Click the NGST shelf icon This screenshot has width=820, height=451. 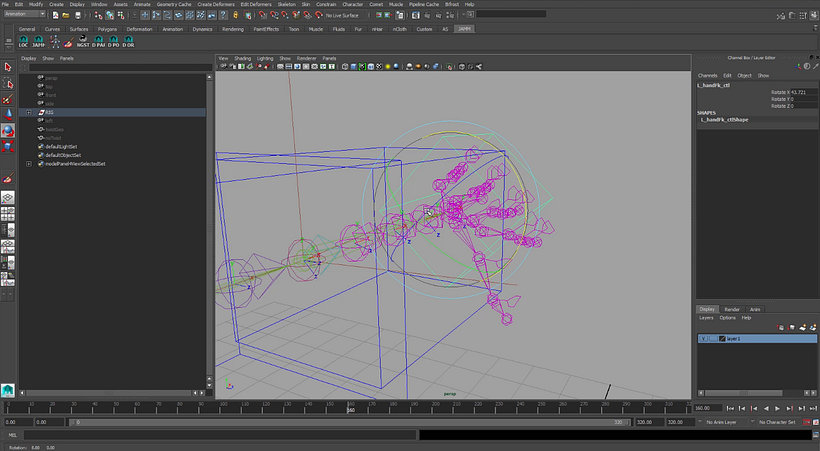click(83, 43)
